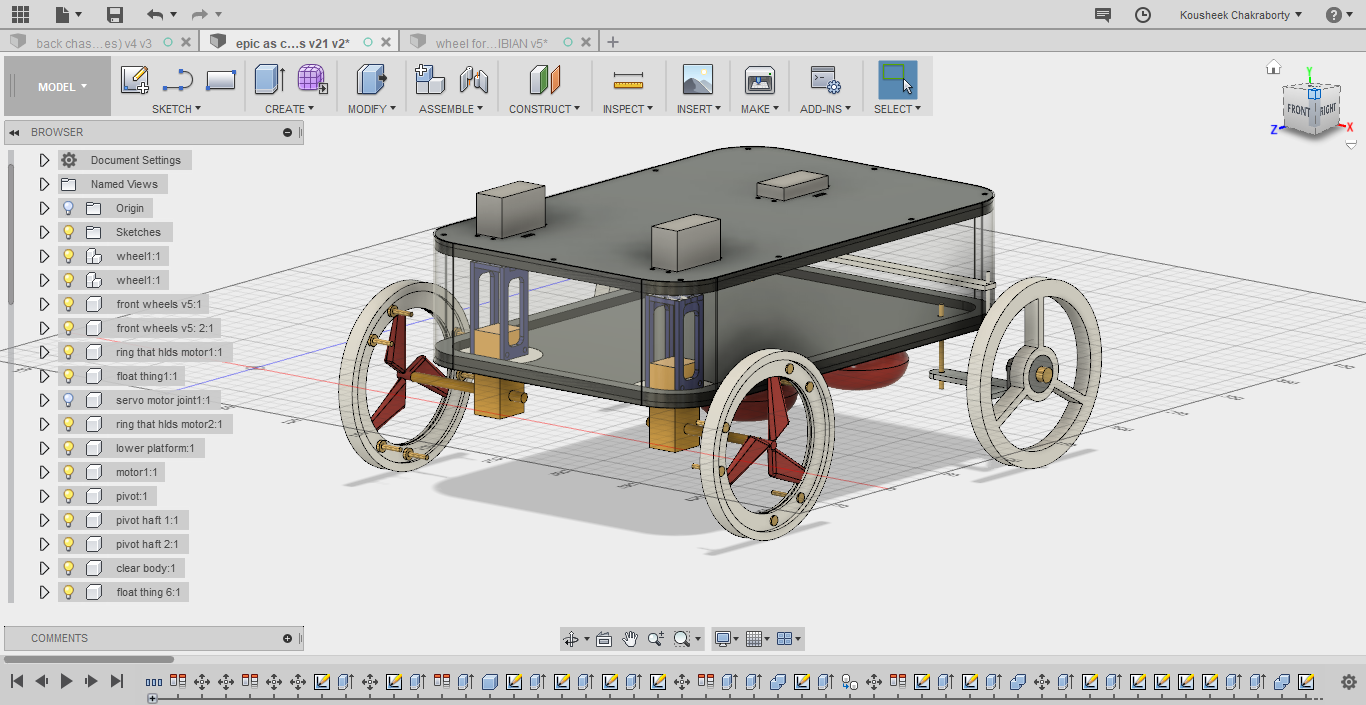Viewport: 1366px width, 705px height.
Task: Expand the Sketches folder in browser
Action: pyautogui.click(x=44, y=232)
